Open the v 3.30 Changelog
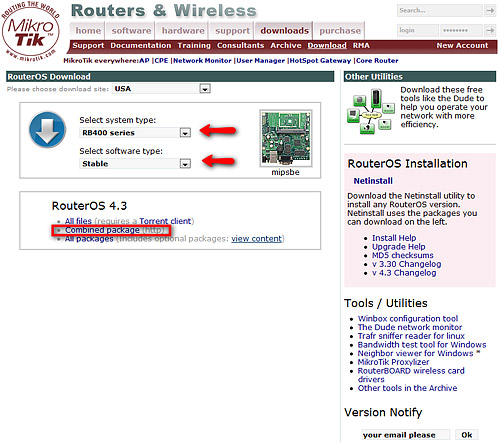This screenshot has width=500, height=443. (407, 264)
